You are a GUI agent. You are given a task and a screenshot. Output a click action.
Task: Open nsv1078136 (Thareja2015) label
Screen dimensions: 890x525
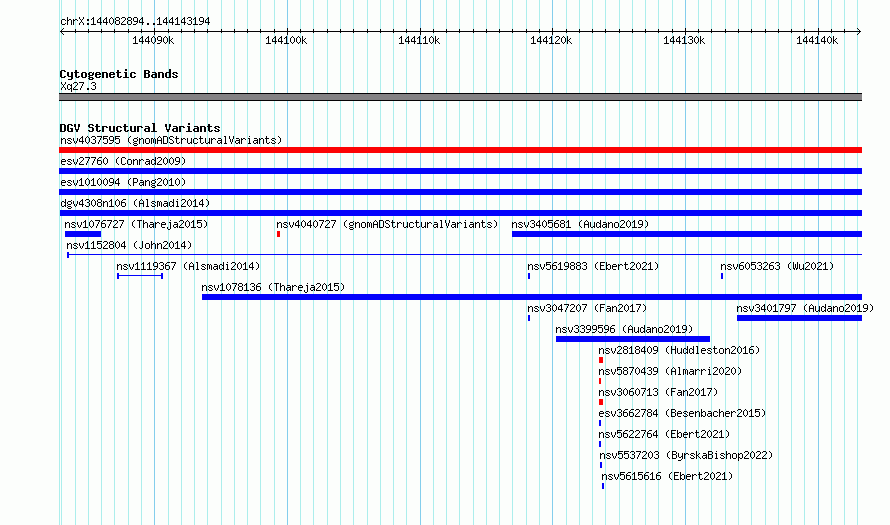click(273, 287)
